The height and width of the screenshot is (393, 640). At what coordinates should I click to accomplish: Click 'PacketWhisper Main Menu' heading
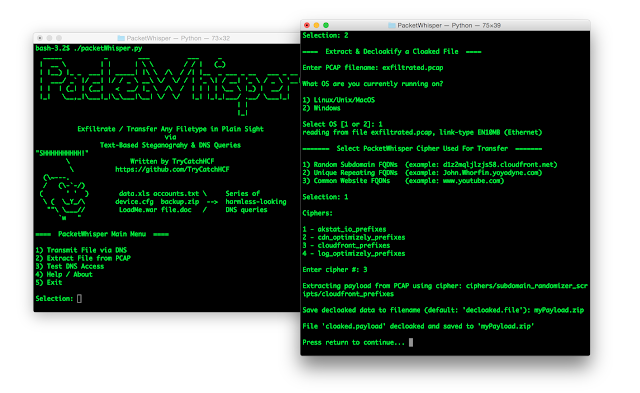pos(102,234)
